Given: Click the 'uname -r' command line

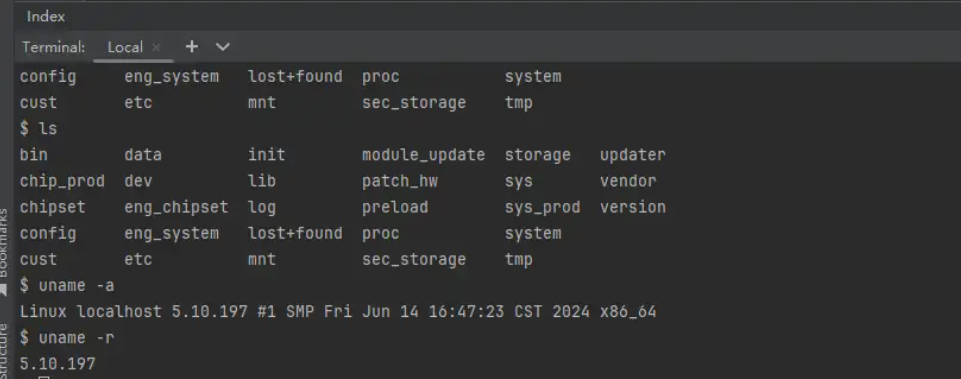Looking at the screenshot, I should pos(67,338).
